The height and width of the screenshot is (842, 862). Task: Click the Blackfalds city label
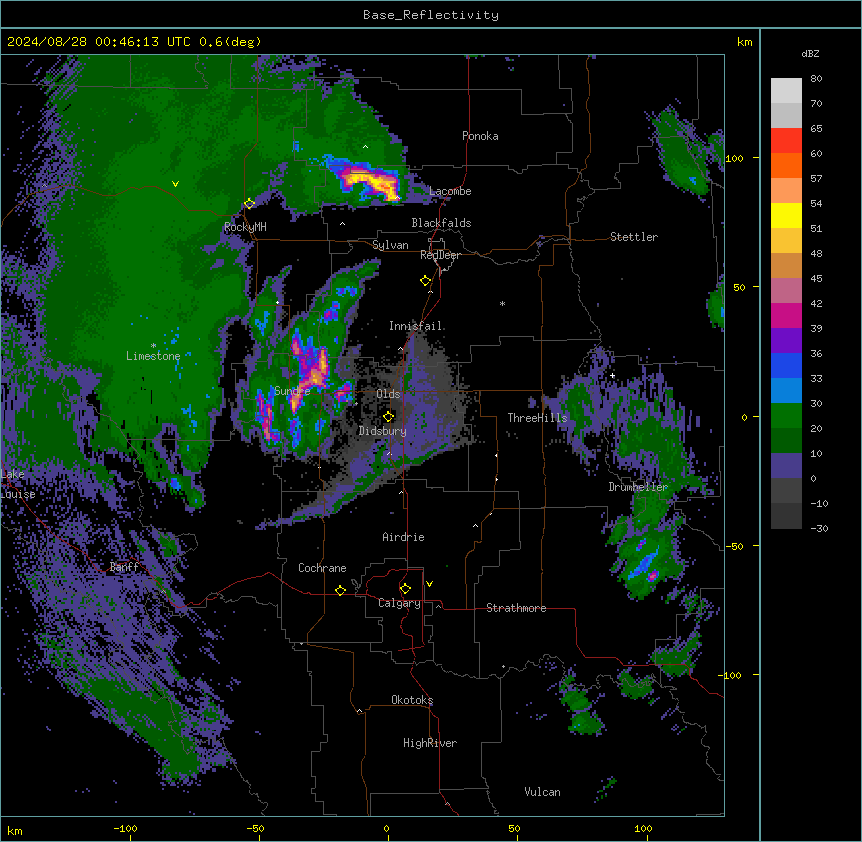(x=441, y=223)
